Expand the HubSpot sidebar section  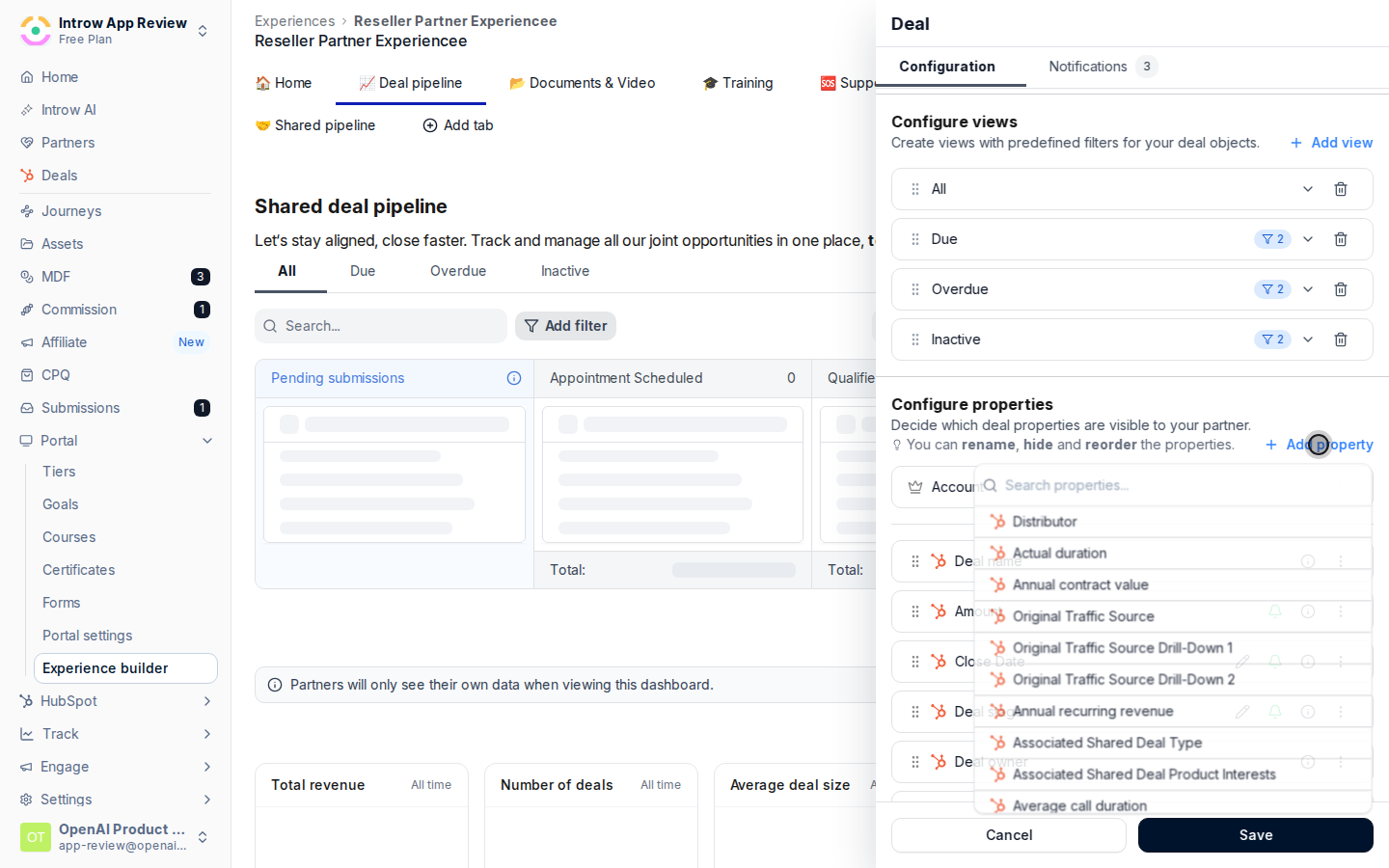[x=207, y=701]
